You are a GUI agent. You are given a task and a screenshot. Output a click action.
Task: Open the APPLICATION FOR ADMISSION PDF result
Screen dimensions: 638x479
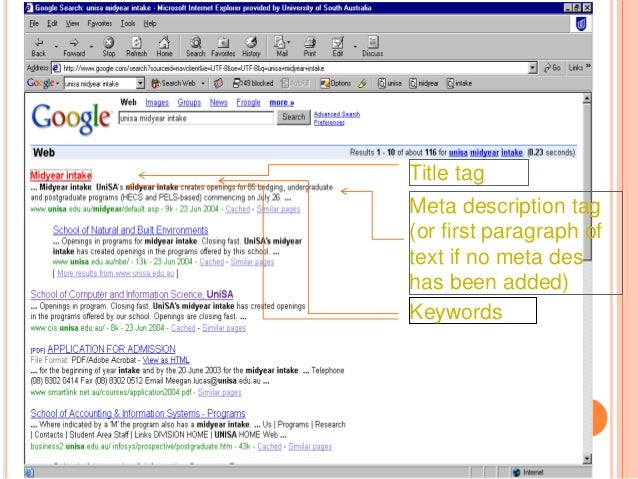(111, 349)
